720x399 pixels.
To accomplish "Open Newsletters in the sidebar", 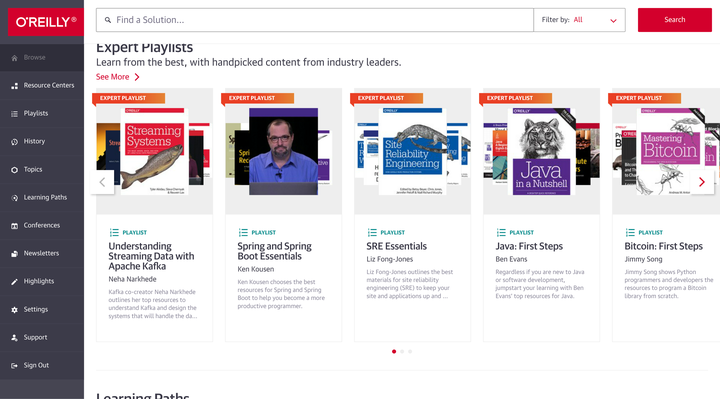I will (x=42, y=253).
